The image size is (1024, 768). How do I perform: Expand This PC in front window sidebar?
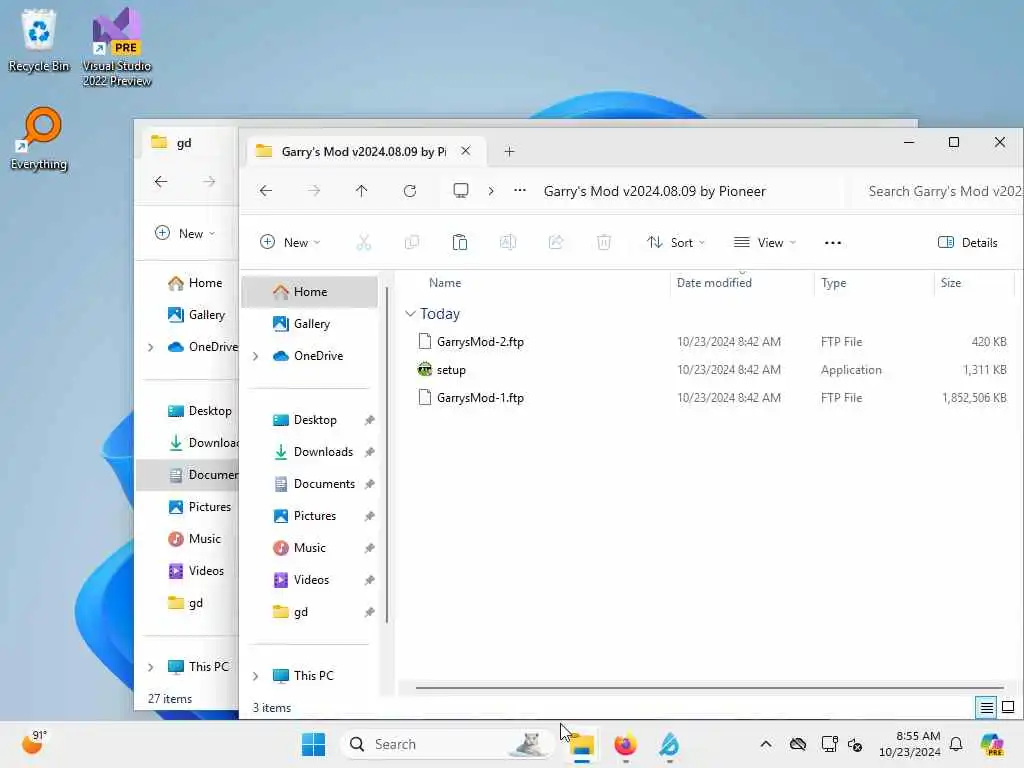255,676
